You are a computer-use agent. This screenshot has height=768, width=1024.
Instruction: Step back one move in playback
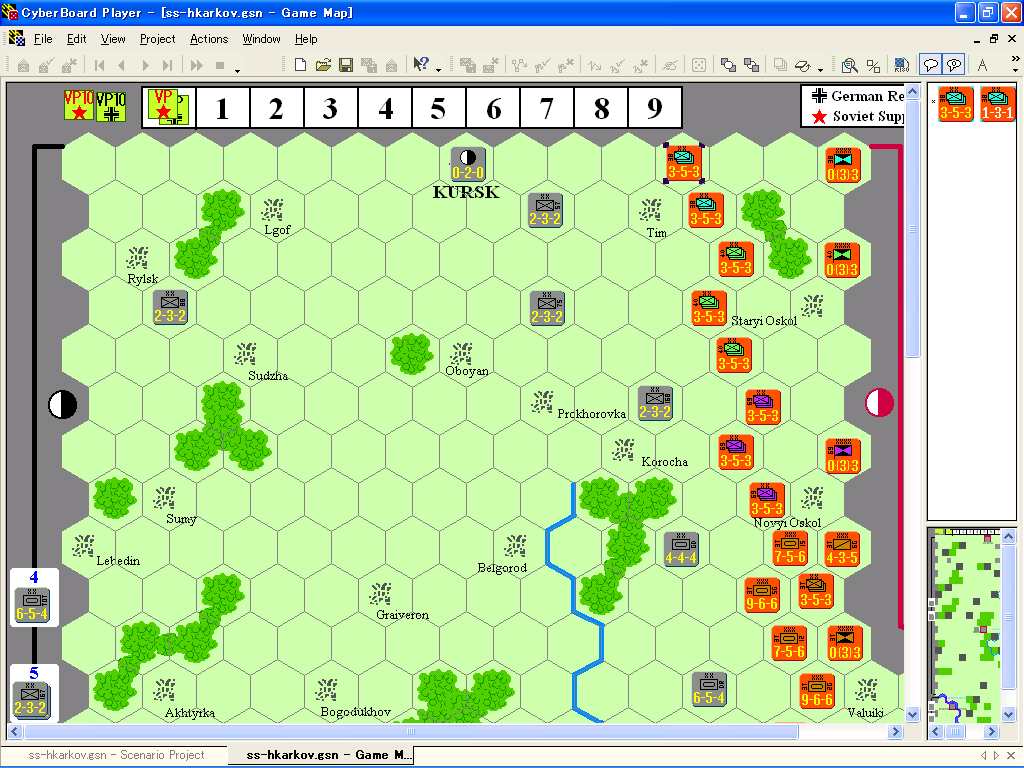pos(121,65)
